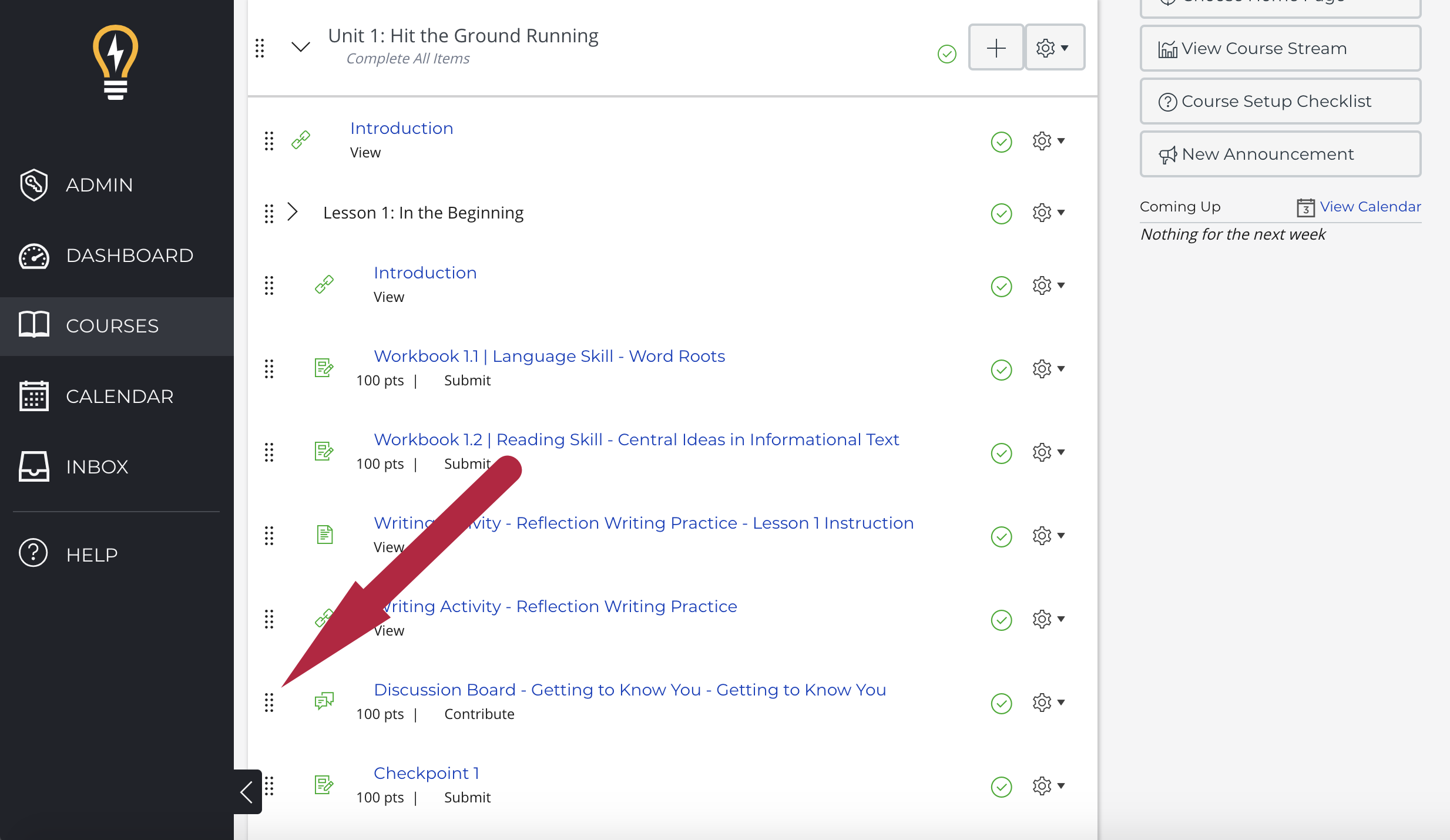Click drag handle beside Reflection Writing Practice link
Viewport: 1450px width, 840px height.
click(x=269, y=619)
